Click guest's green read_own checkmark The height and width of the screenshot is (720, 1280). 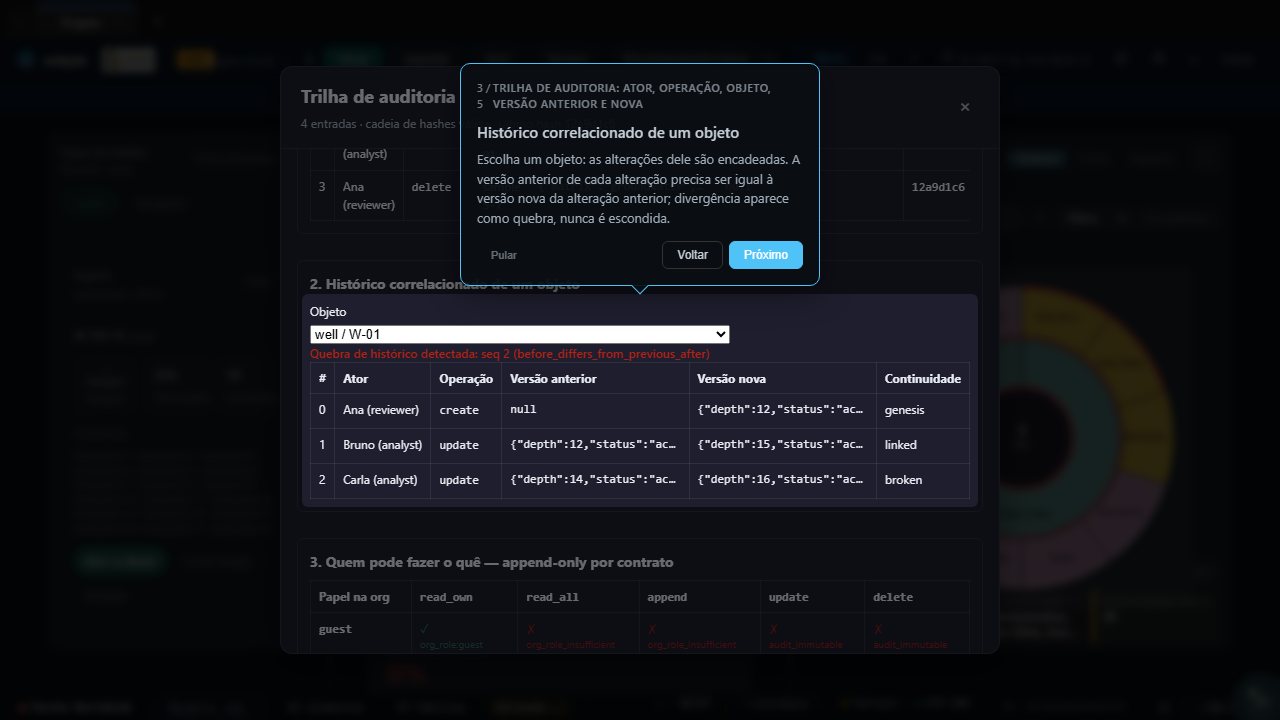click(x=424, y=629)
